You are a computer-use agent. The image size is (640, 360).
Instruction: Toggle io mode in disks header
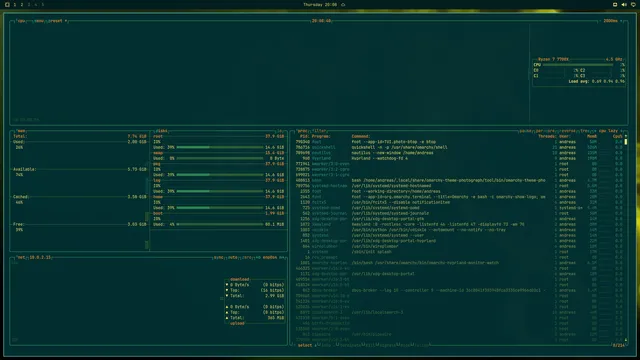(280, 131)
